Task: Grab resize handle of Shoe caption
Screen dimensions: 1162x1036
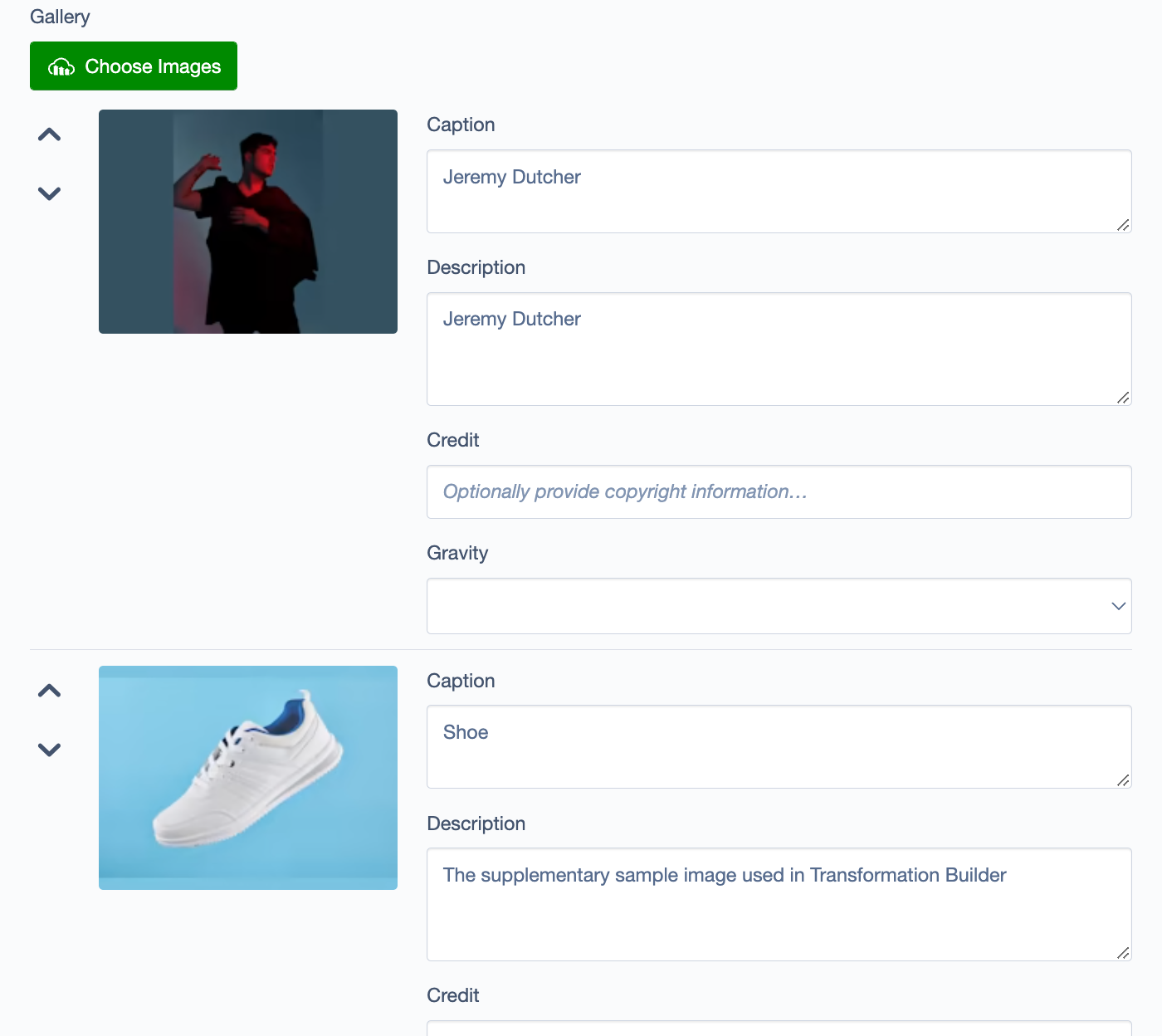Action: click(x=1123, y=780)
